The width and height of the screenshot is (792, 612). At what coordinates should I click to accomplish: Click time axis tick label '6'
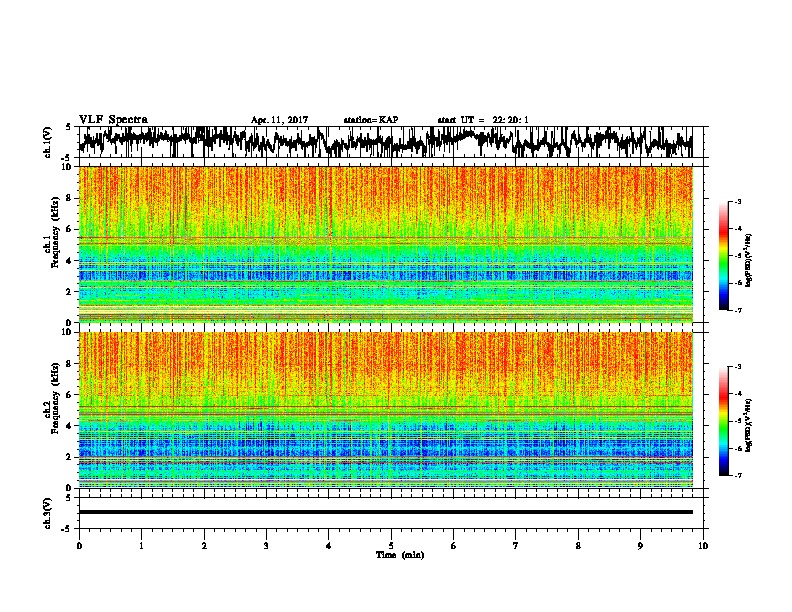click(454, 546)
